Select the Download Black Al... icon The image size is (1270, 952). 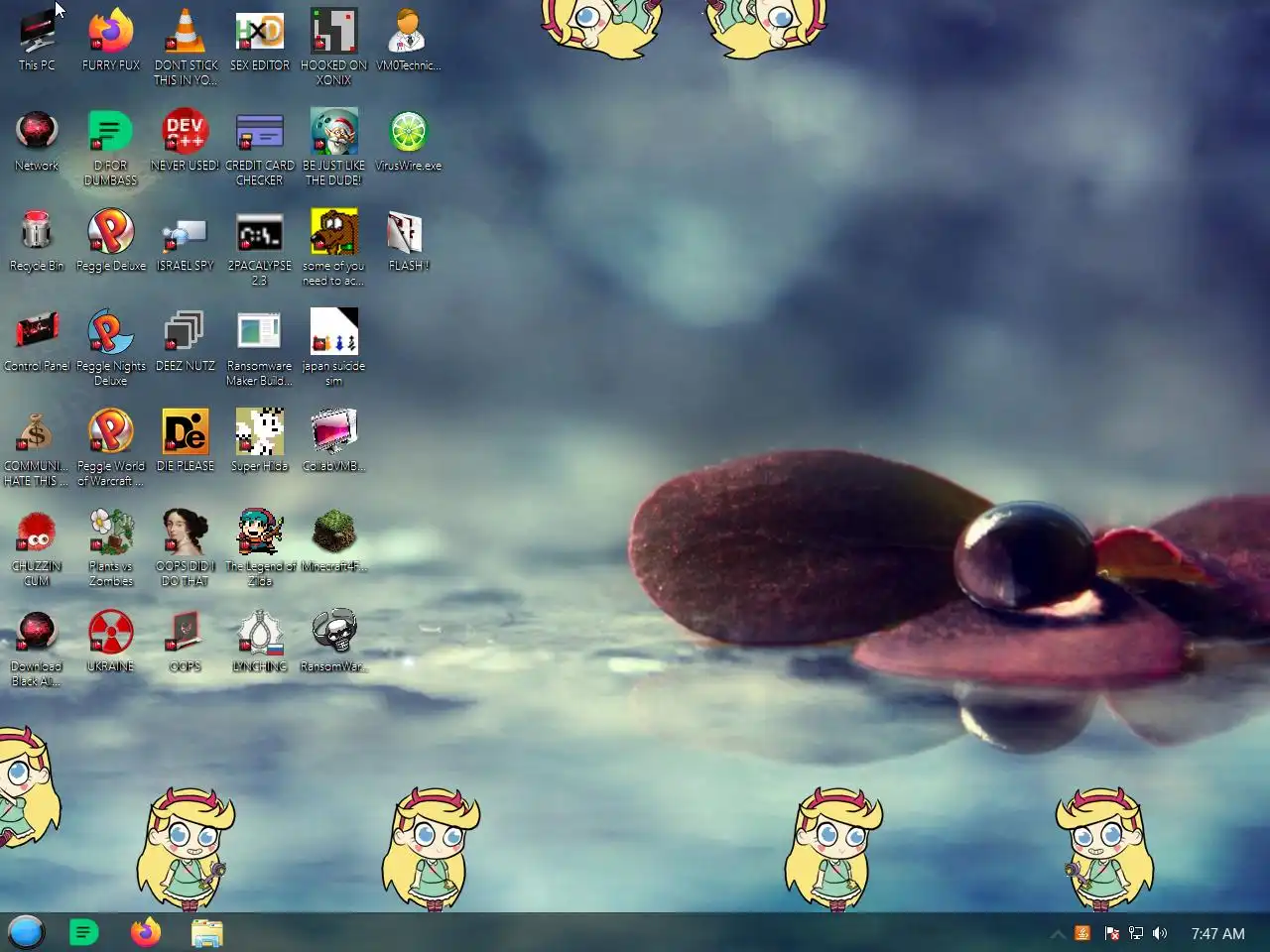pyautogui.click(x=37, y=648)
